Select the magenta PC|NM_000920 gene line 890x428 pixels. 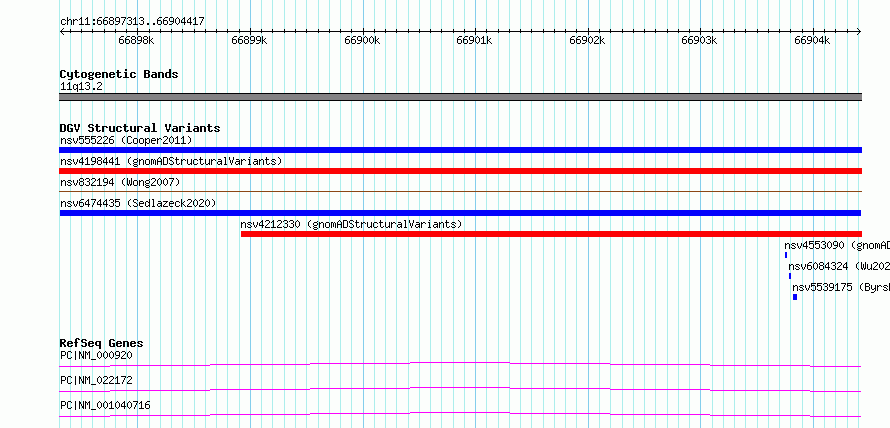460,364
